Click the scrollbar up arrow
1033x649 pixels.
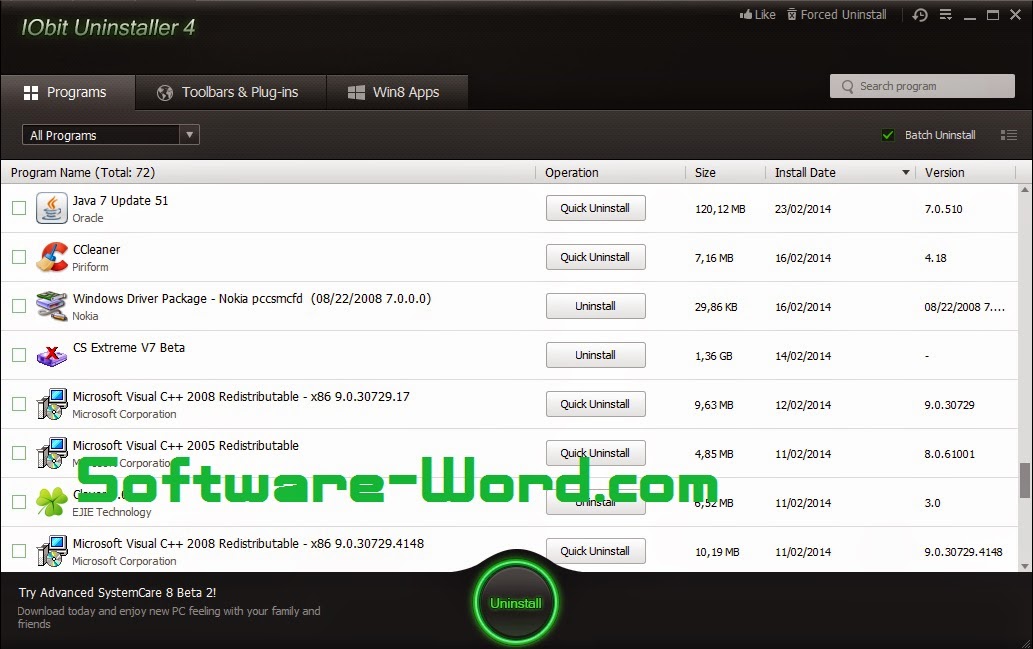(1024, 190)
